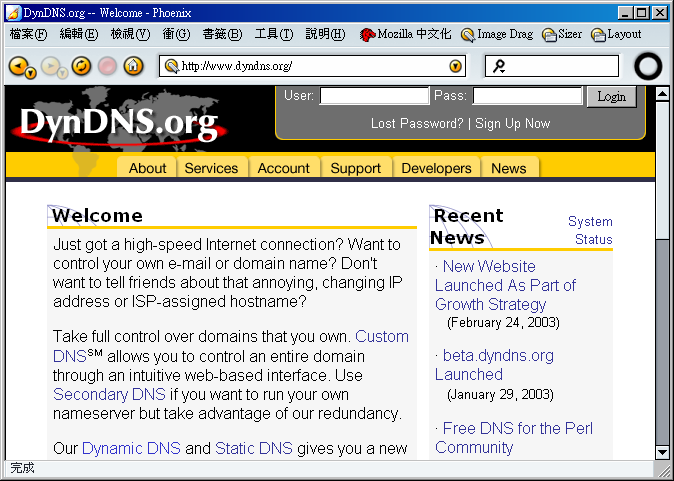Open the 檢視(V) menu

point(130,34)
